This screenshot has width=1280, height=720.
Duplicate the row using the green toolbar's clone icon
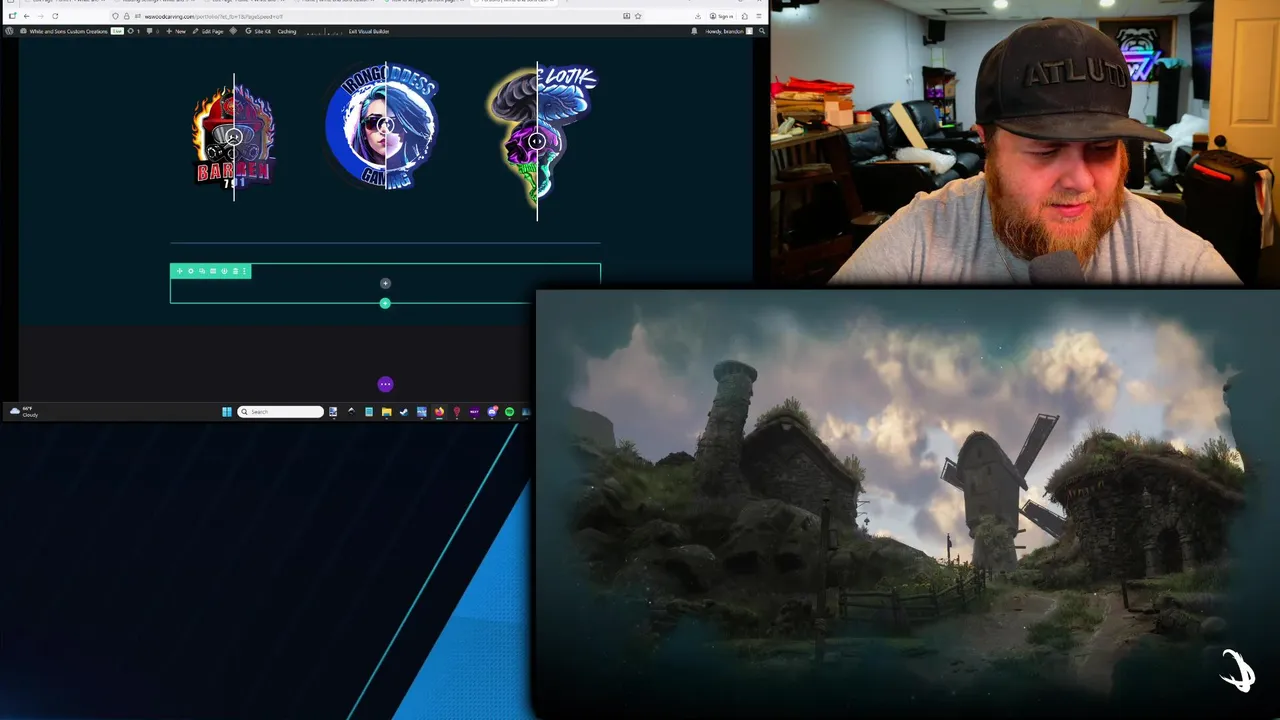(x=202, y=271)
